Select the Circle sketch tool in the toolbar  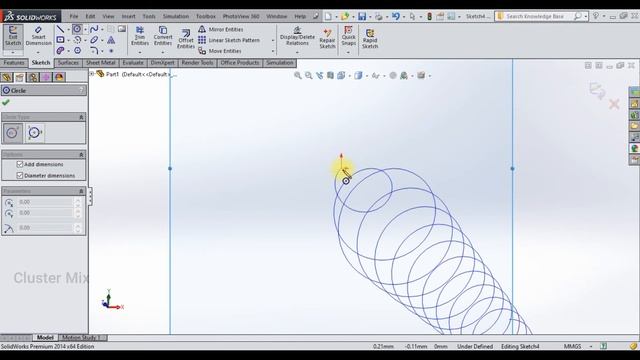(x=77, y=29)
